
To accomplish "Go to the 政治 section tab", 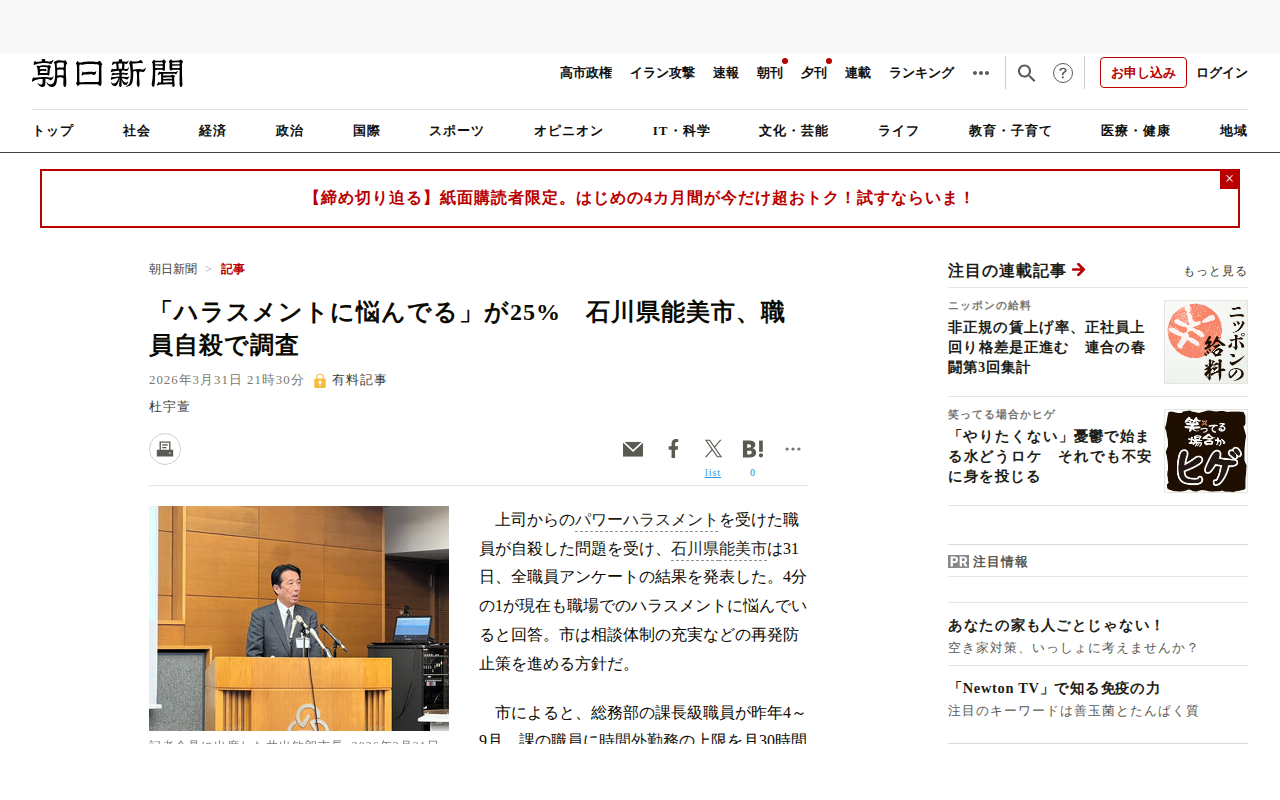I will [290, 131].
